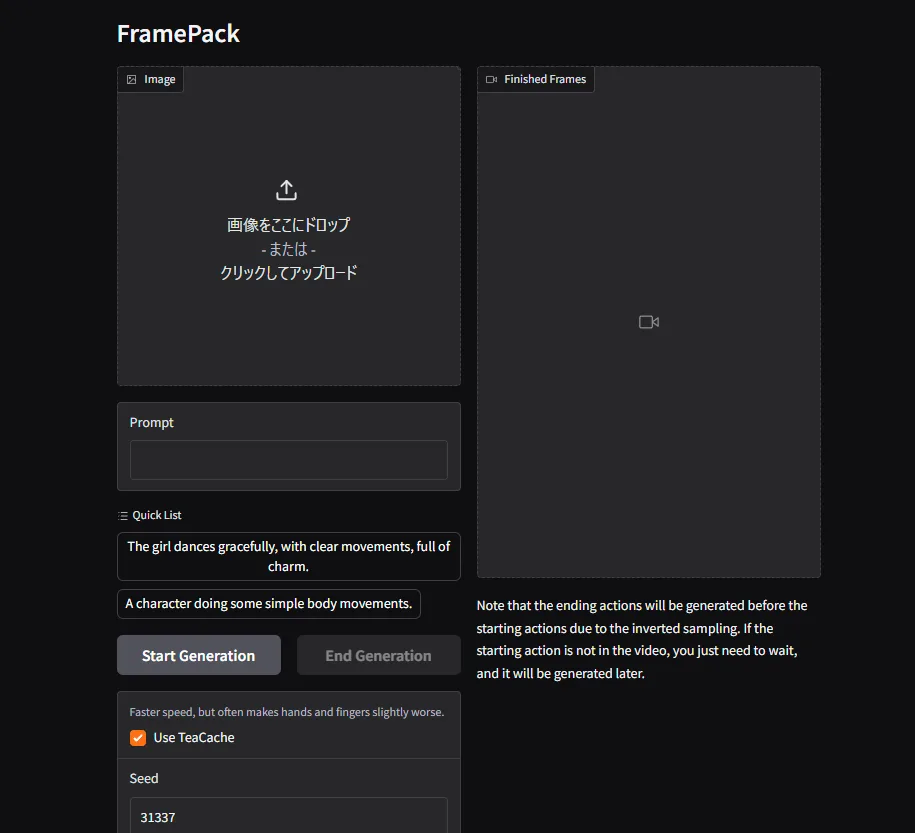This screenshot has height=833, width=915.
Task: Start Generation button click
Action: [199, 656]
